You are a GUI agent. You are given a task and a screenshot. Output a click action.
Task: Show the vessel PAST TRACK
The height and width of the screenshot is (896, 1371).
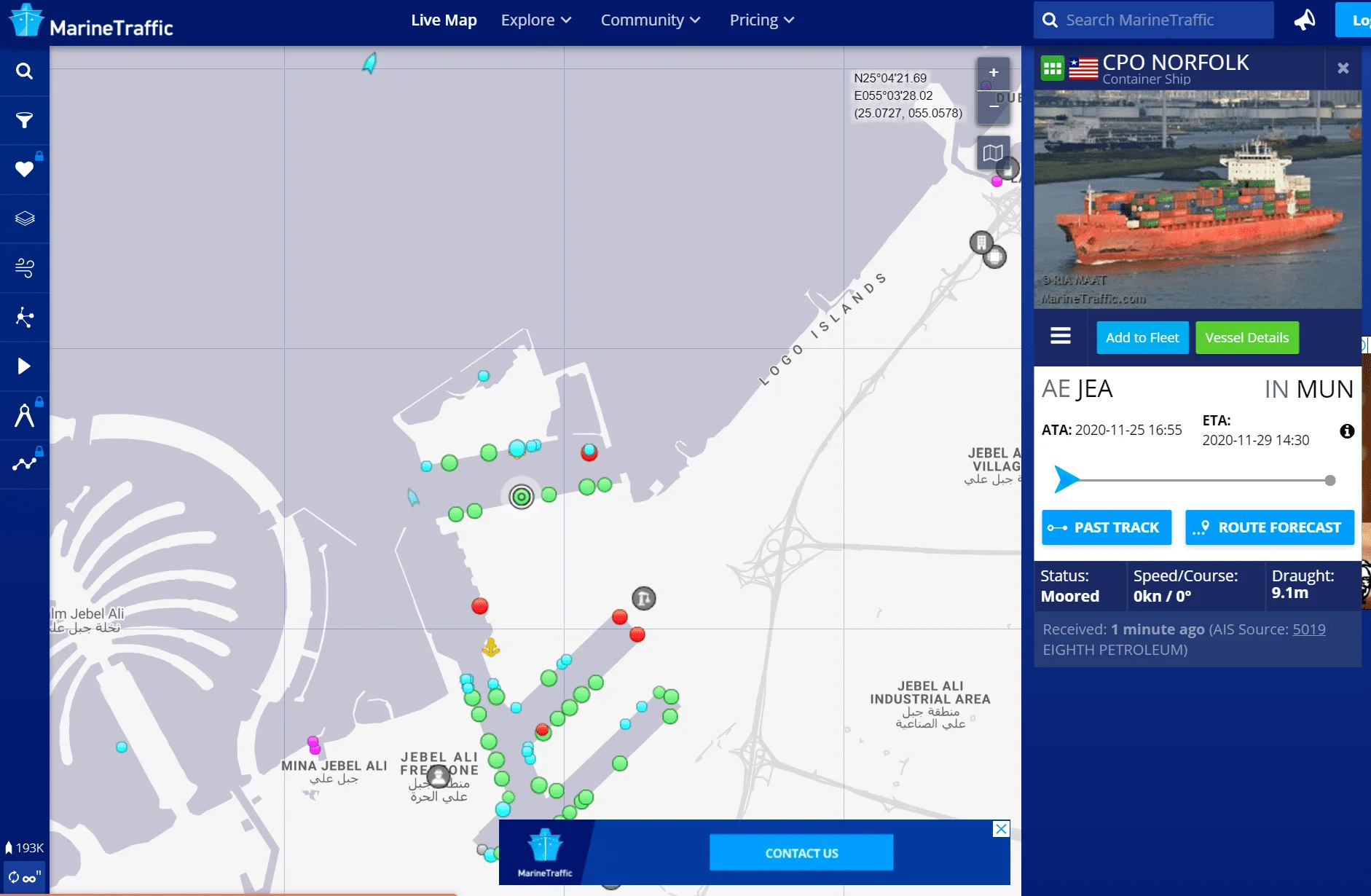(1107, 527)
